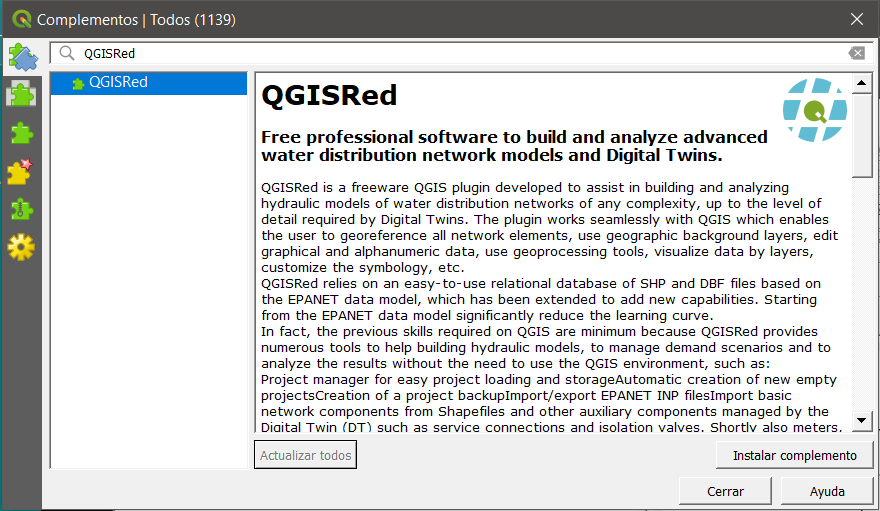
Task: Open the plugin manager Settings tab
Action: point(21,247)
